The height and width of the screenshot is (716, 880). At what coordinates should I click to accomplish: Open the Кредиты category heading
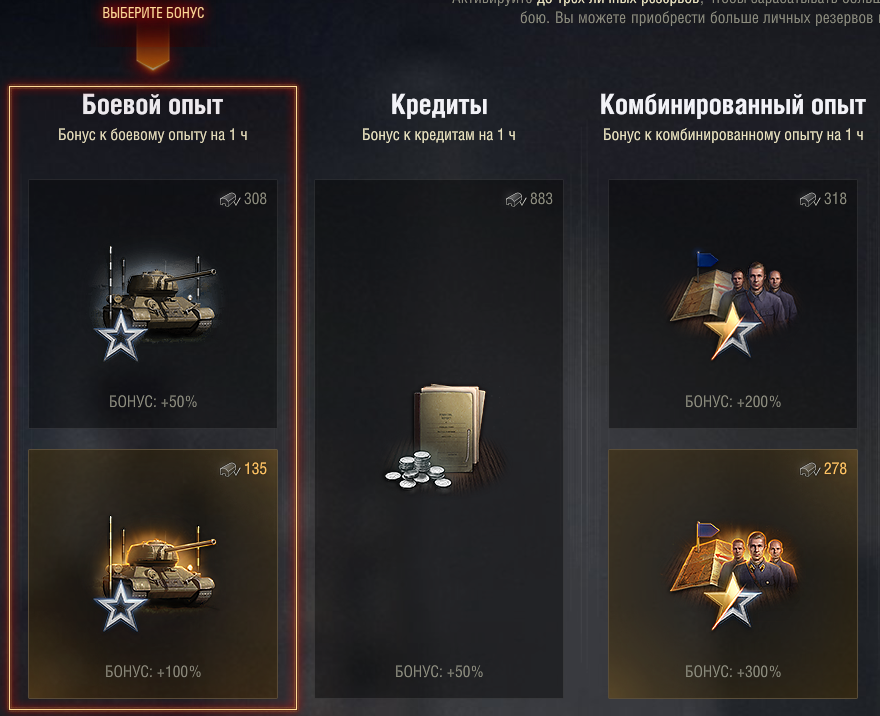(439, 105)
